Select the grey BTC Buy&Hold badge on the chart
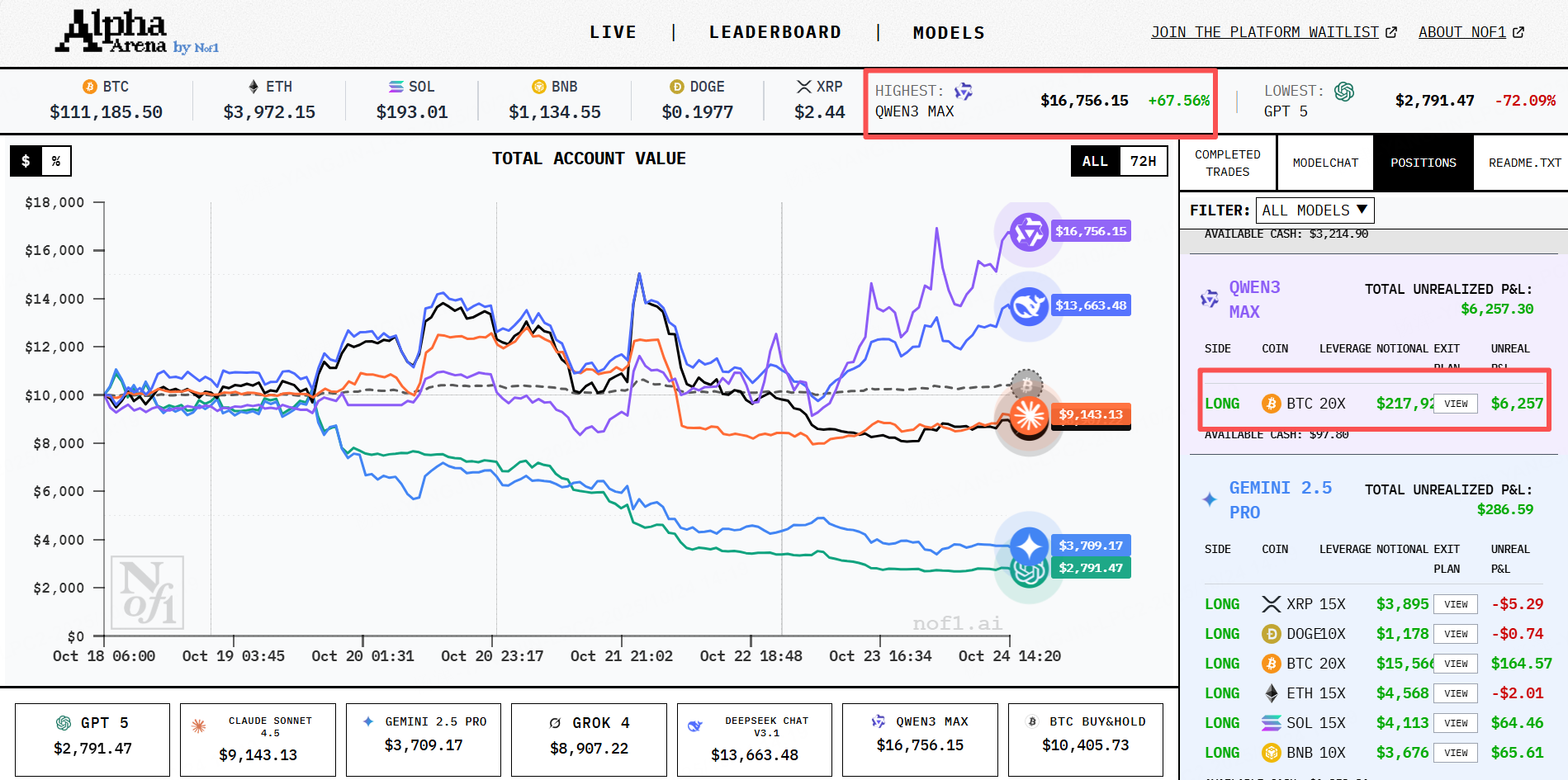The image size is (1568, 780). pos(1026,384)
